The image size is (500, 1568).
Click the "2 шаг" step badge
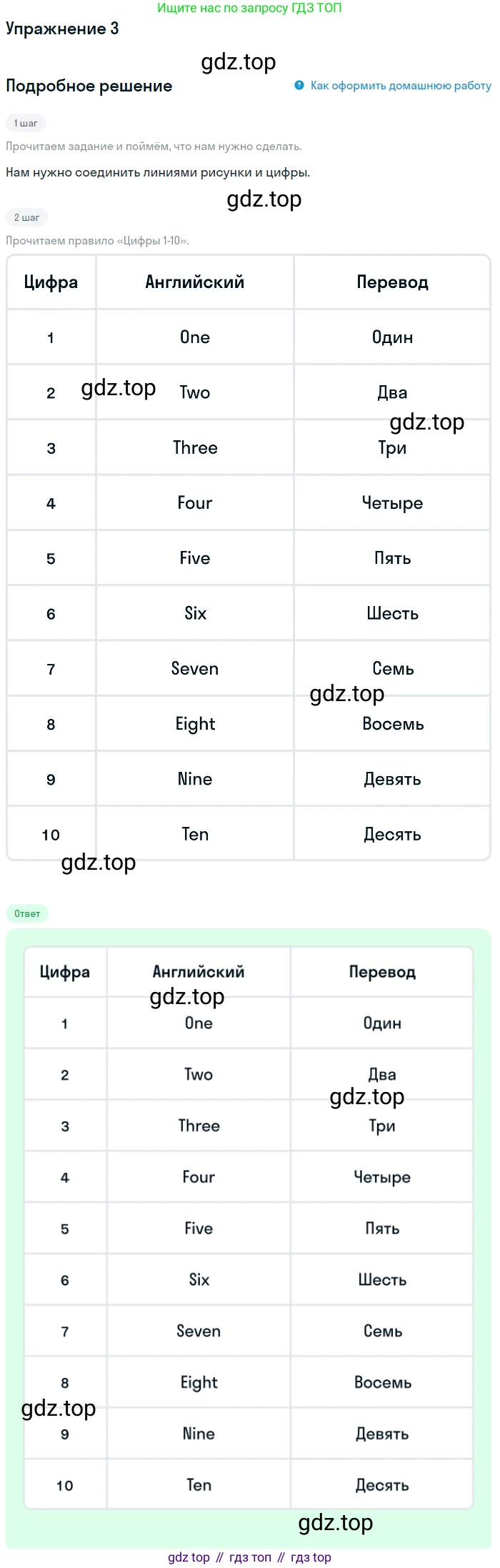point(26,217)
